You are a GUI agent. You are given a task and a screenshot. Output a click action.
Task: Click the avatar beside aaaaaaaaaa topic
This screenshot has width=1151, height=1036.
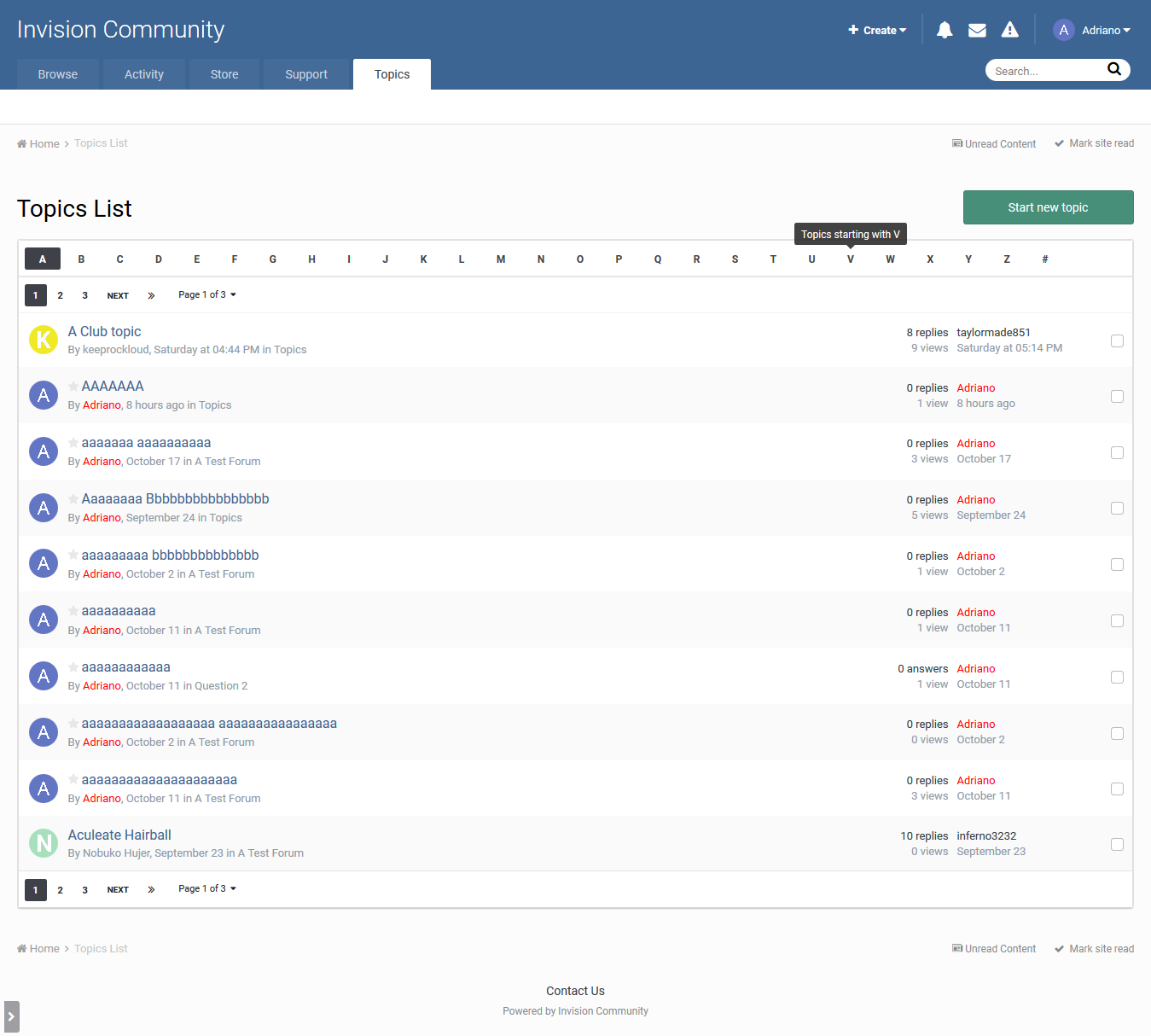pos(44,620)
